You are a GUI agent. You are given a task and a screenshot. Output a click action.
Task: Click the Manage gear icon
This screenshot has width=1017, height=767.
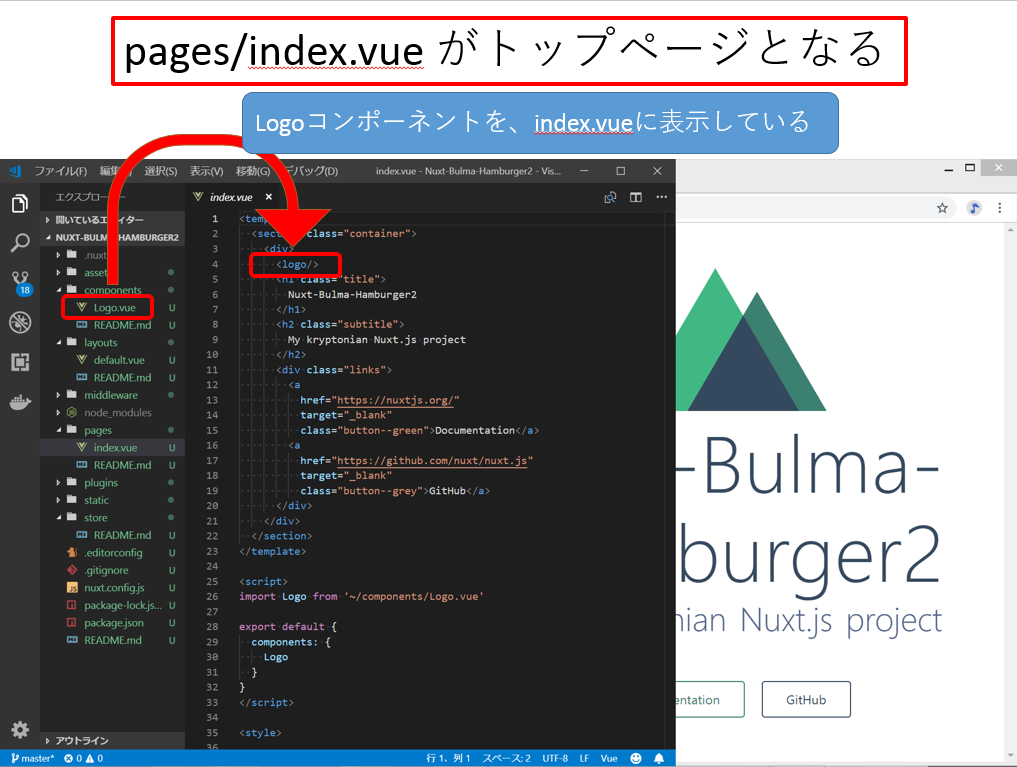coord(20,730)
